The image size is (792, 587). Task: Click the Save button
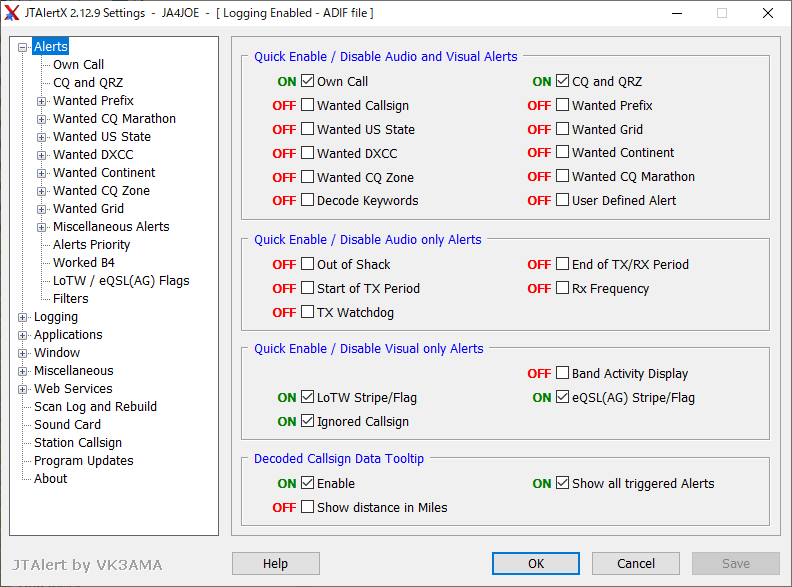(x=735, y=563)
